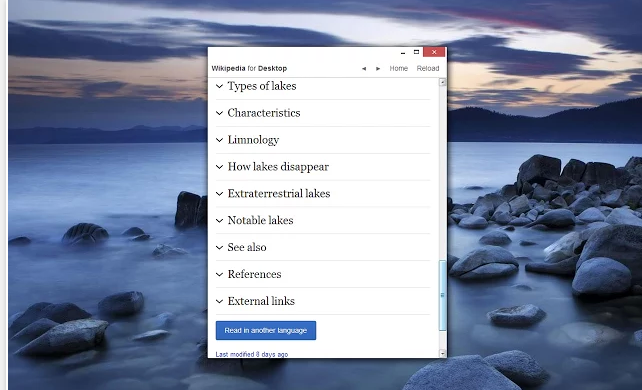Close the Wikipedia for Desktop window

pos(434,52)
